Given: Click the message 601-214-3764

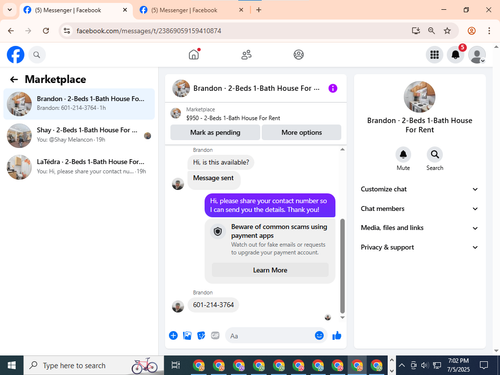Looking at the screenshot, I should (213, 305).
